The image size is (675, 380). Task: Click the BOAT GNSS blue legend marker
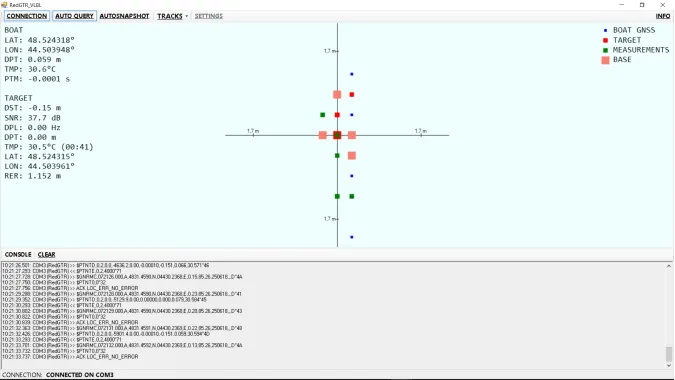pyautogui.click(x=605, y=30)
